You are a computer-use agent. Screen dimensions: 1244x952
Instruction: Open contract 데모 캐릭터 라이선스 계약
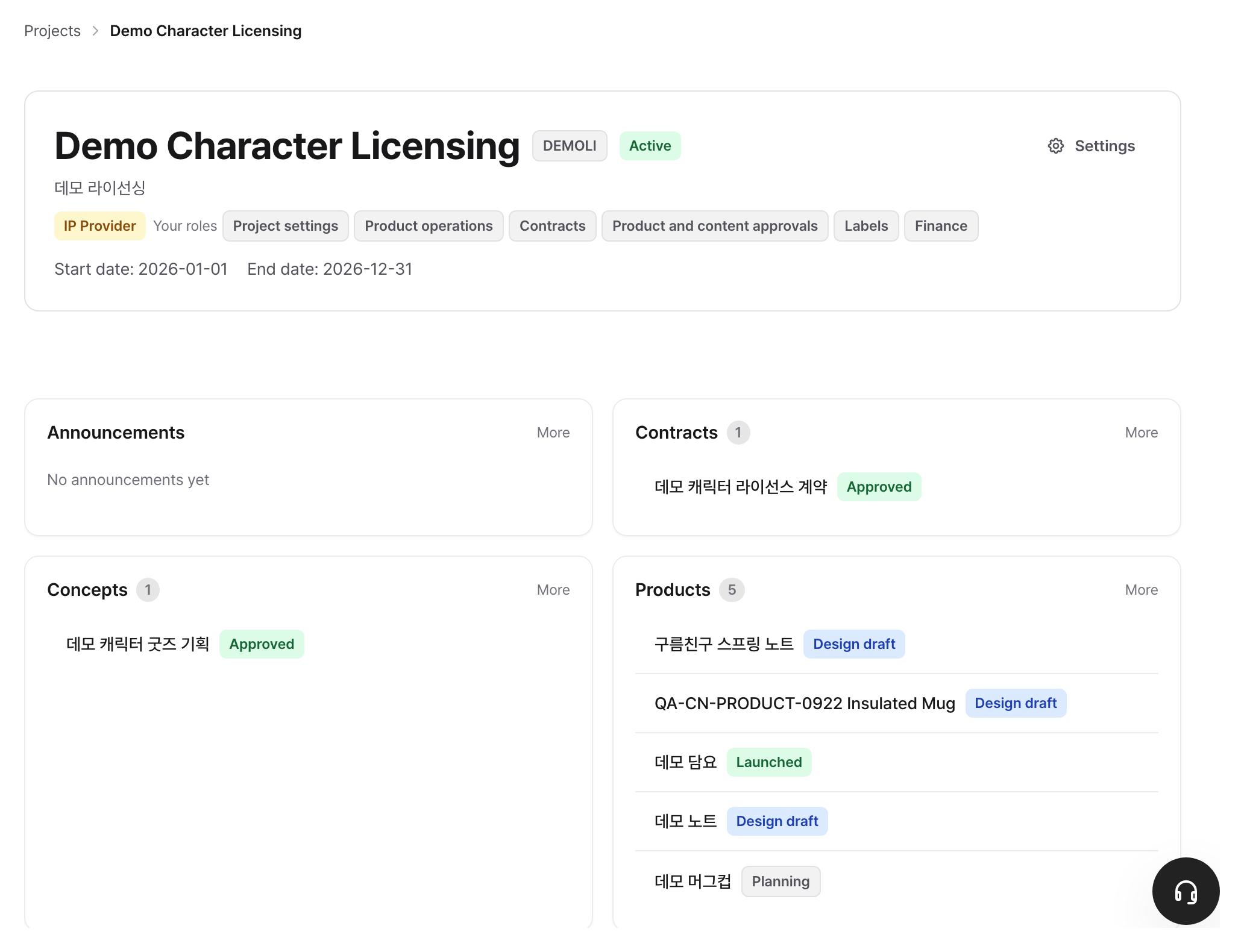(741, 487)
